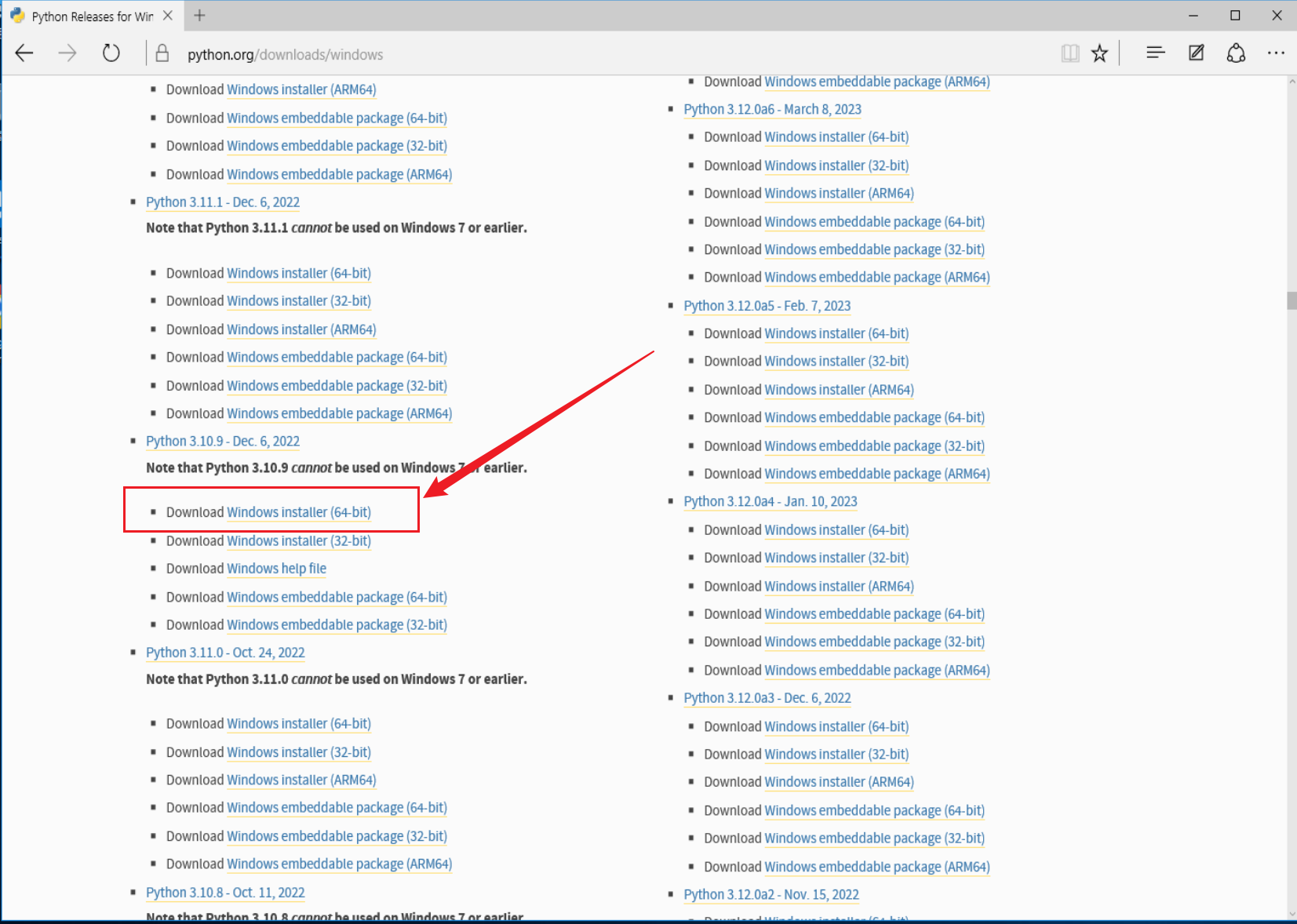Click the scrollbar up arrow
Viewport: 1297px width, 924px height.
pyautogui.click(x=1292, y=82)
